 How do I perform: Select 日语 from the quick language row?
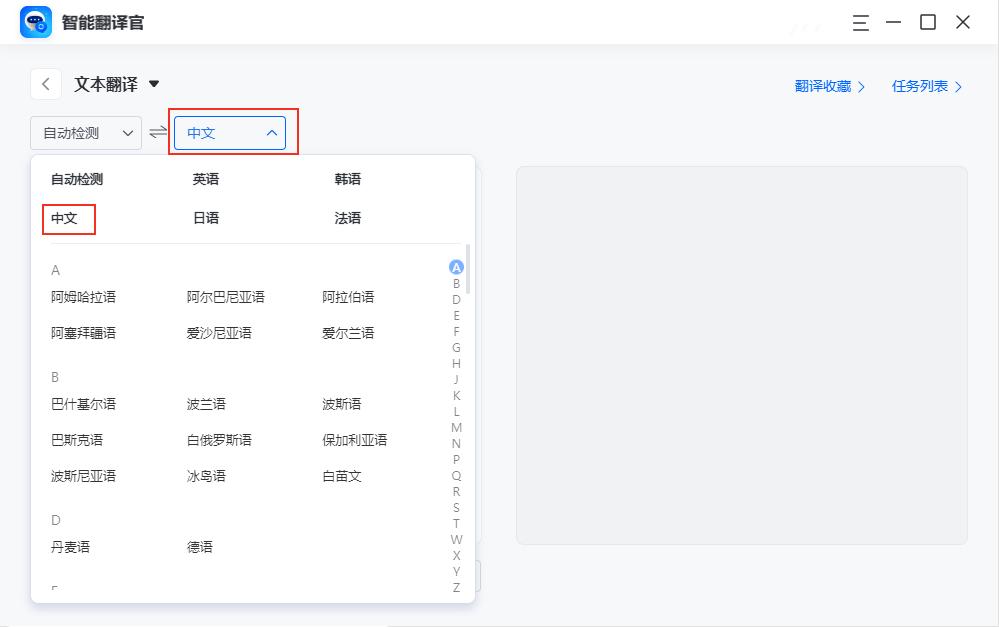click(x=205, y=217)
